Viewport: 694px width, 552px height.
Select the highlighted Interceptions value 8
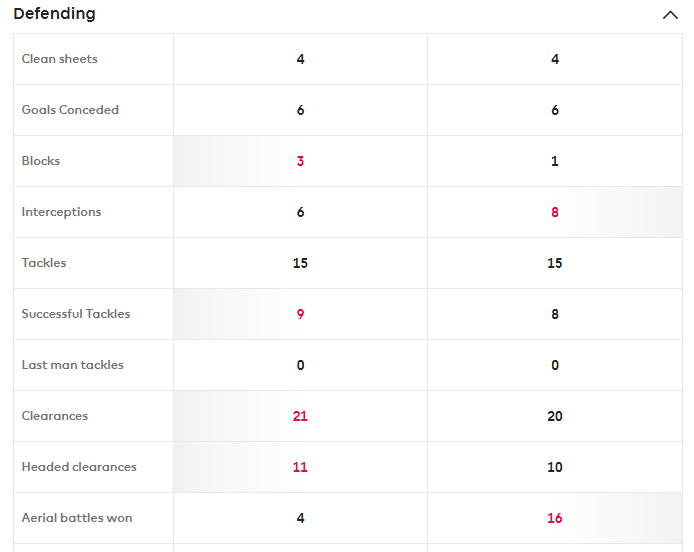tap(555, 212)
